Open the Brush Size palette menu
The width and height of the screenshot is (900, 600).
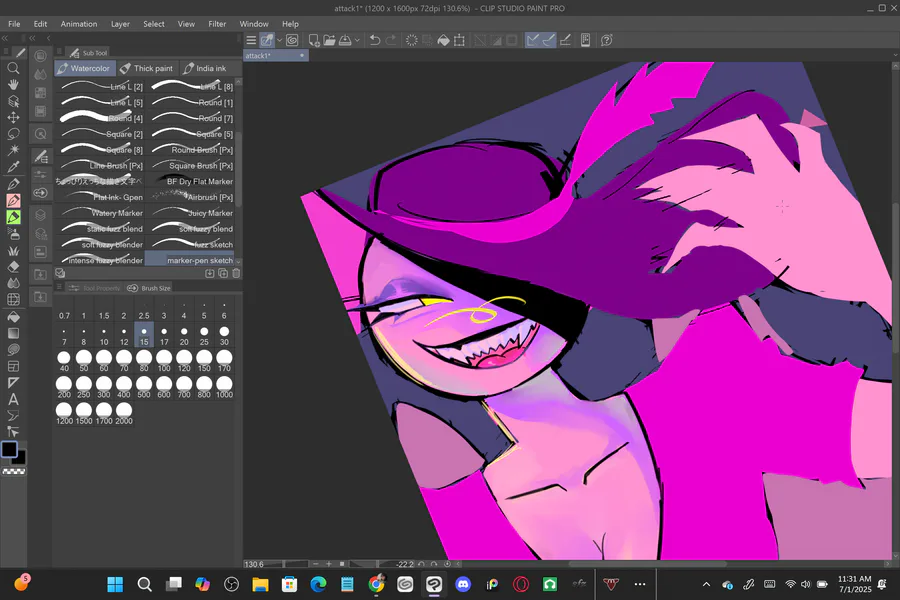click(59, 287)
